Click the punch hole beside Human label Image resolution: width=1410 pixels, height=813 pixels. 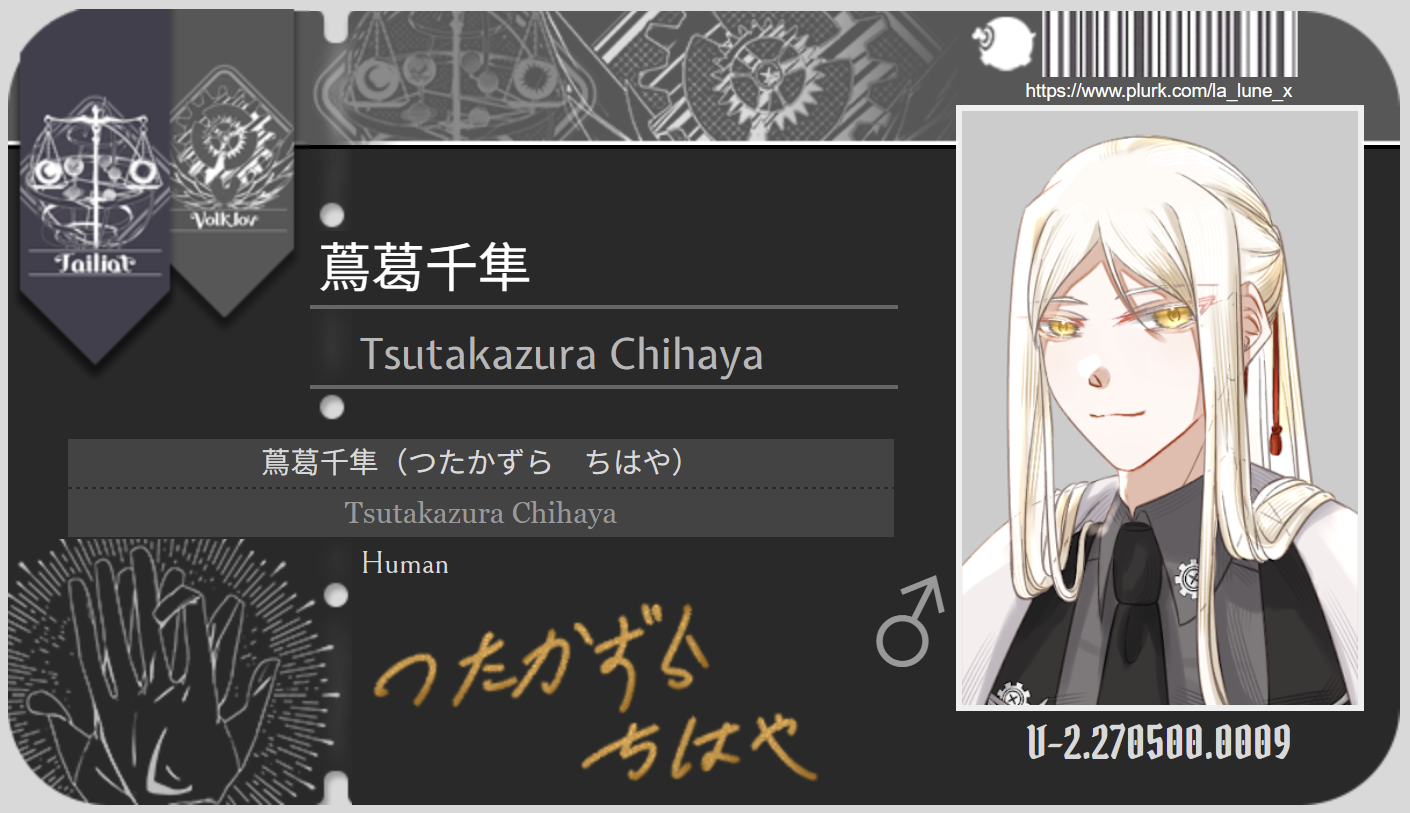(337, 594)
